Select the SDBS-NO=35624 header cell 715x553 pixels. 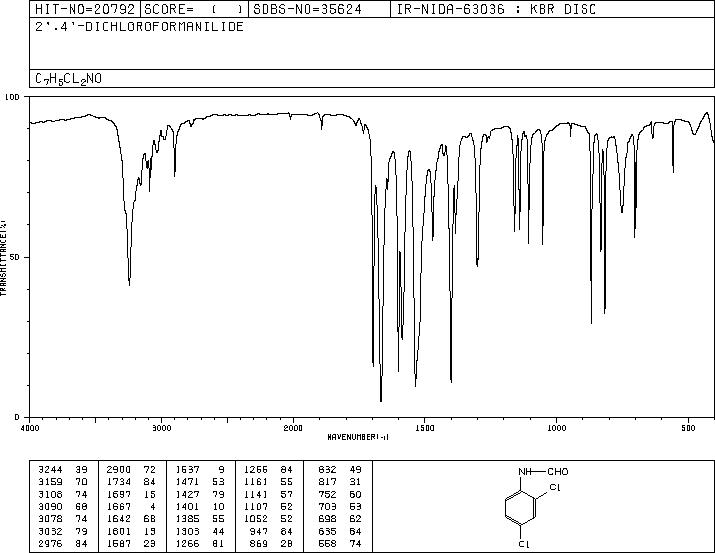point(319,9)
